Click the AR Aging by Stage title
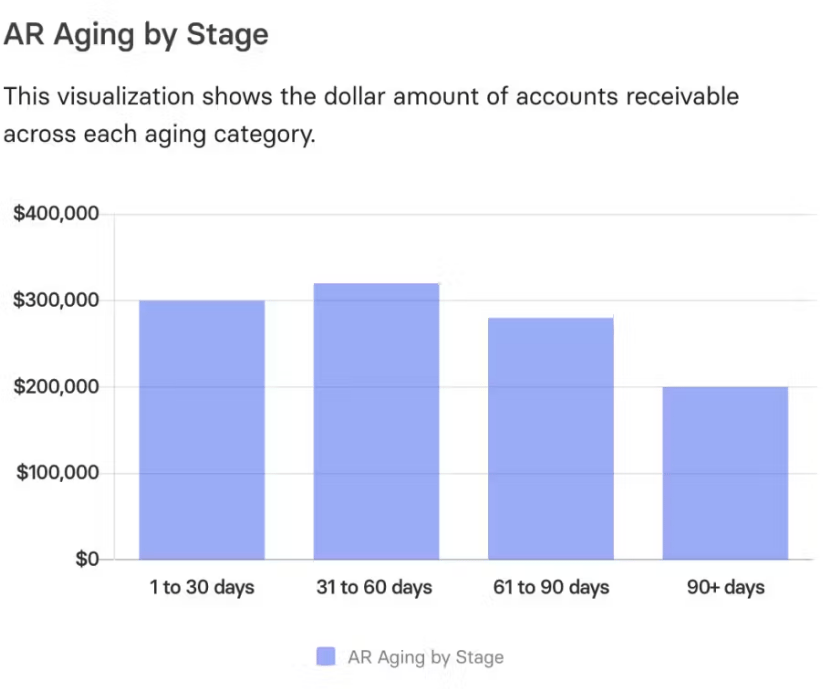837x689 pixels. [136, 35]
